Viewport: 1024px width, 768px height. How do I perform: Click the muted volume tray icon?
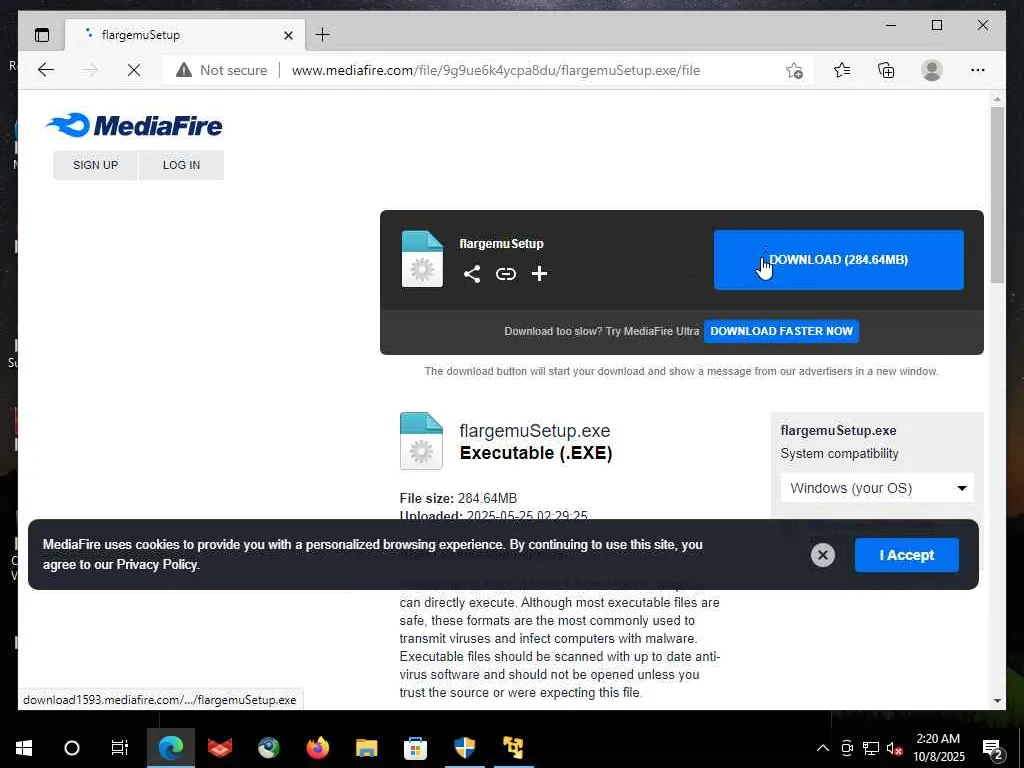(x=894, y=748)
